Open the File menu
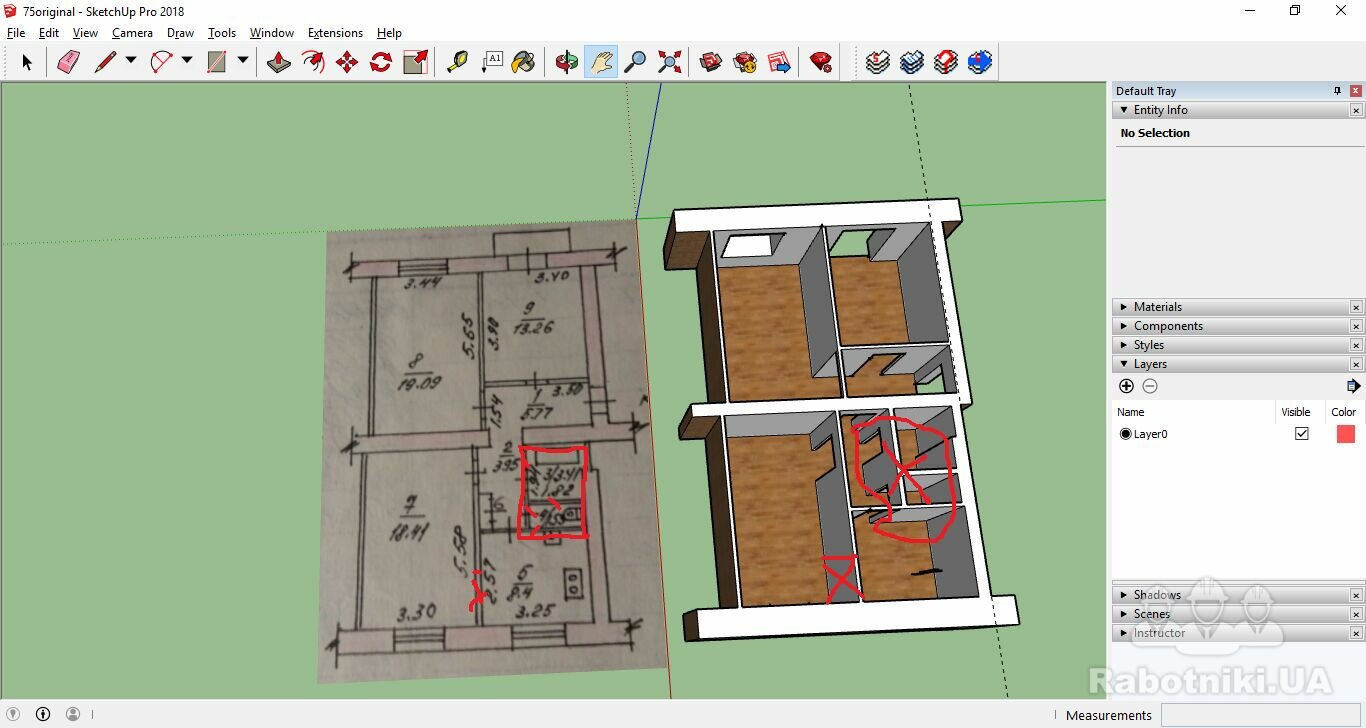This screenshot has height=728, width=1366. point(16,33)
